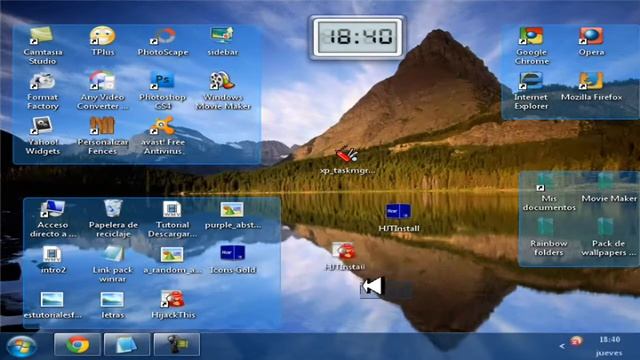Select the Icons-Gold file icon
The image size is (640, 360).
tap(232, 260)
